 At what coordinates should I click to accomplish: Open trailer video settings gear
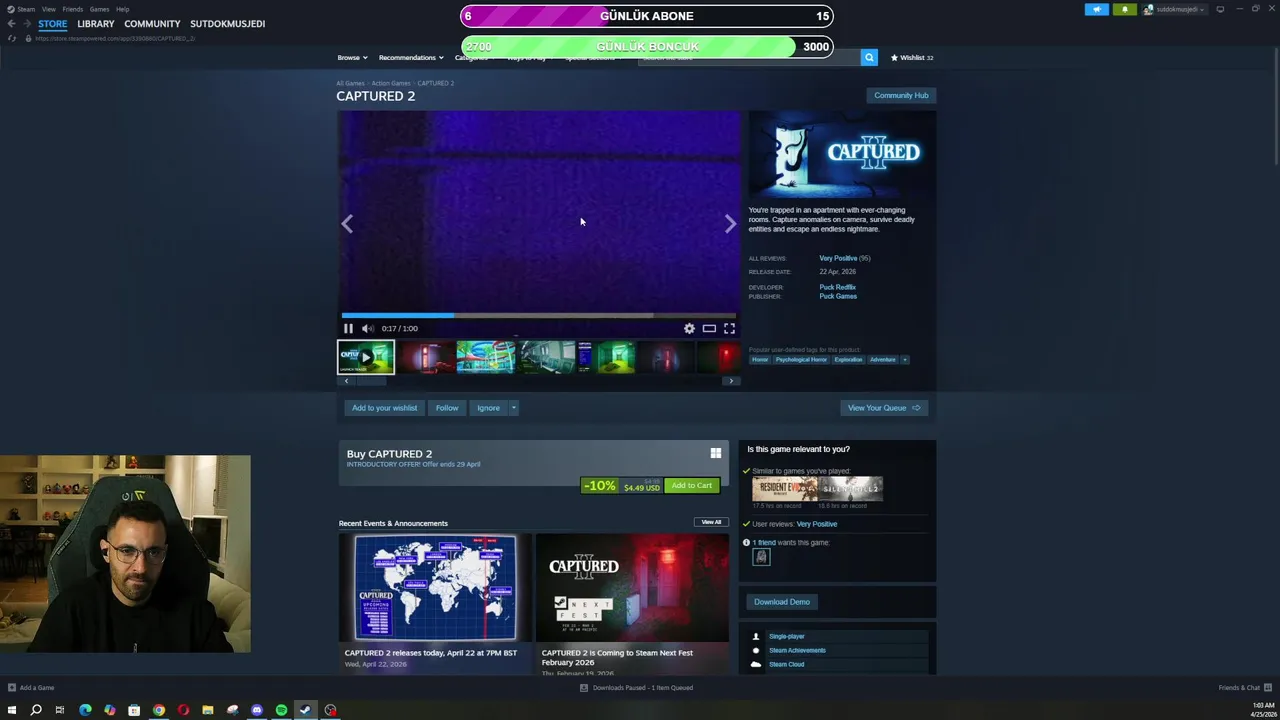(x=689, y=328)
